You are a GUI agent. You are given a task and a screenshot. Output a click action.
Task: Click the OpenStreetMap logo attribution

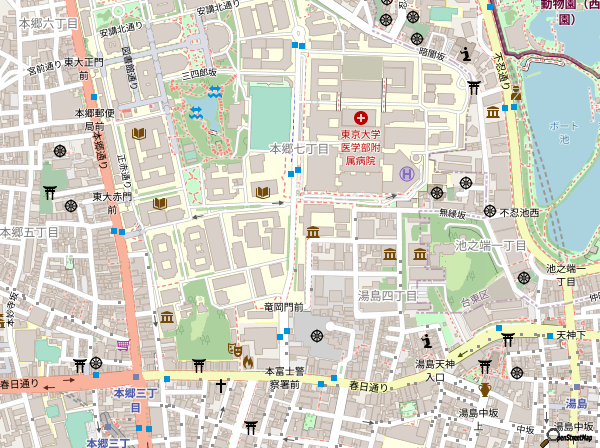point(571,435)
